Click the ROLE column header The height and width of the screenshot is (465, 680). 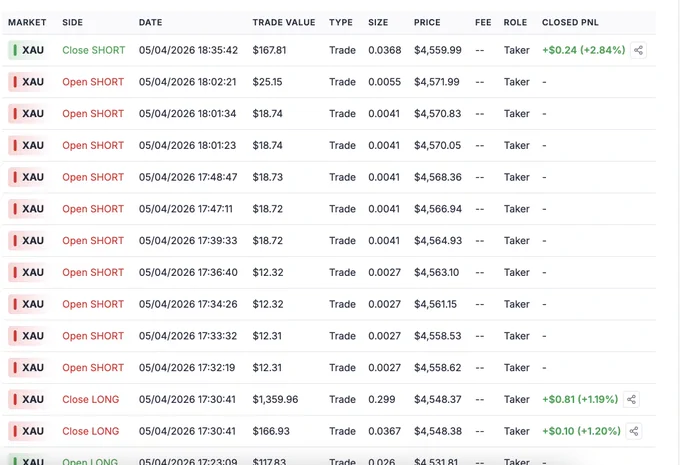[515, 23]
